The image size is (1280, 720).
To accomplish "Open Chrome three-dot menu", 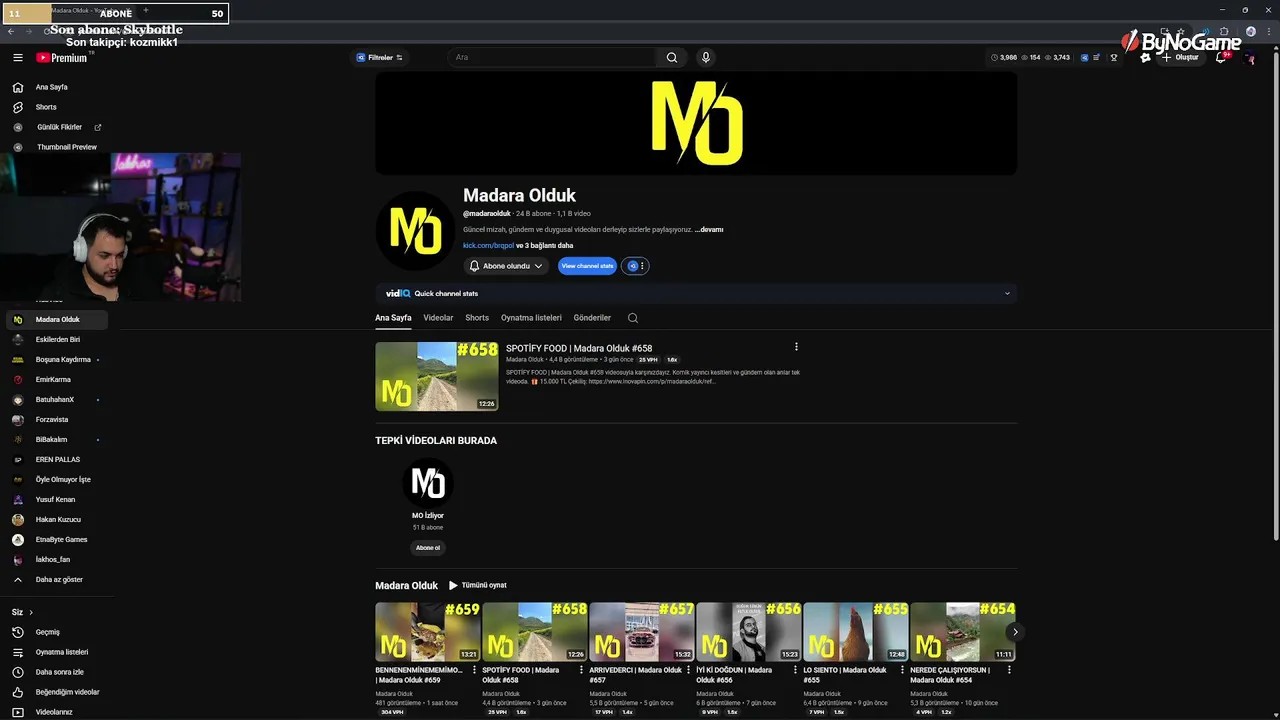I will click(x=1268, y=32).
